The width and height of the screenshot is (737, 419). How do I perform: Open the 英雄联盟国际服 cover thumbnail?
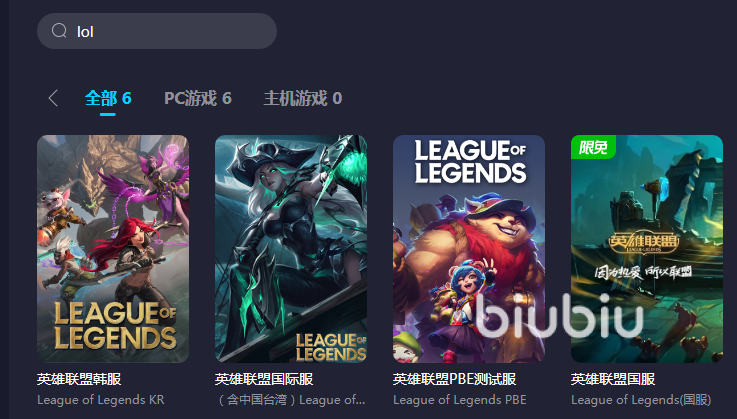(291, 249)
